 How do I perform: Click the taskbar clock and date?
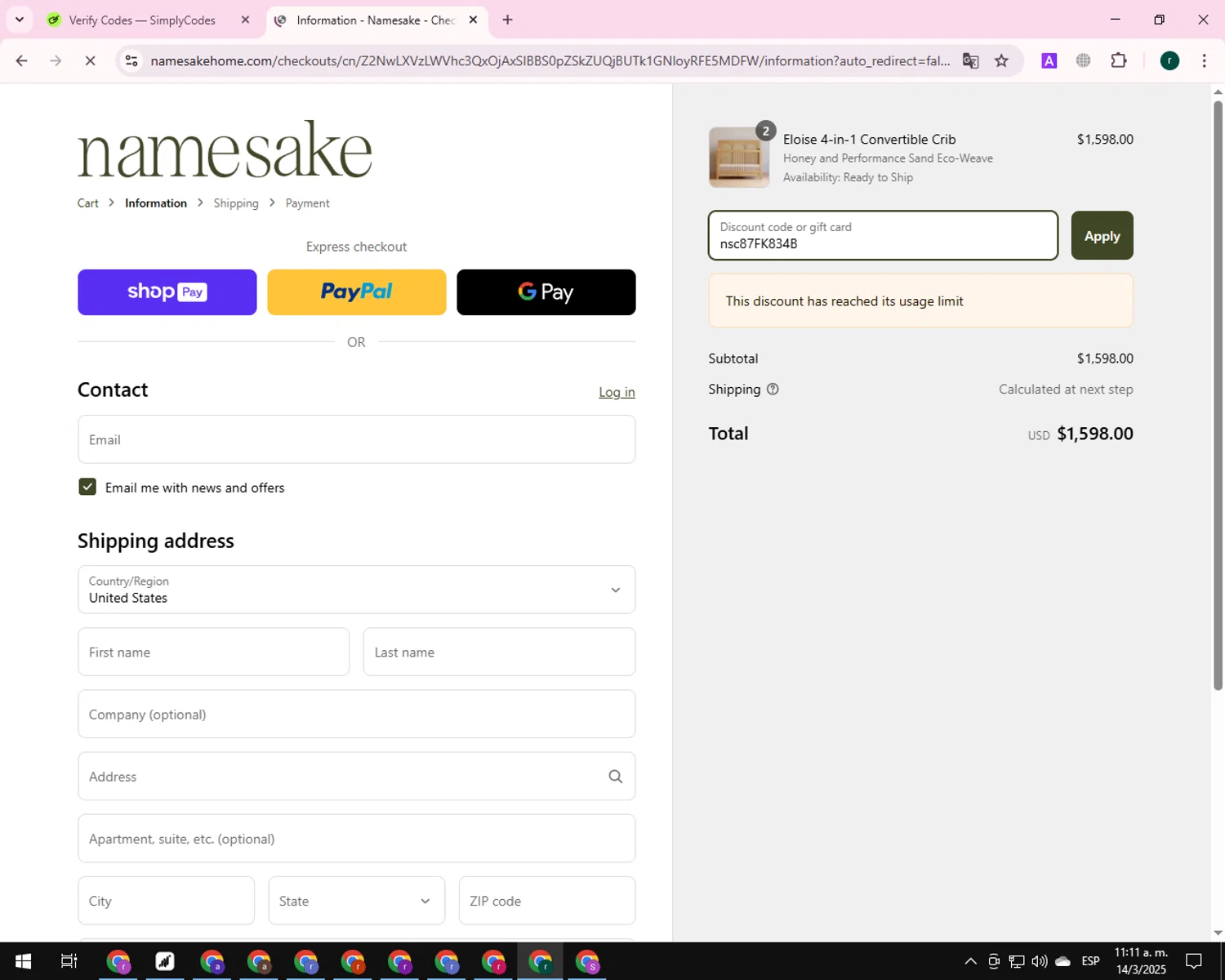(x=1141, y=961)
